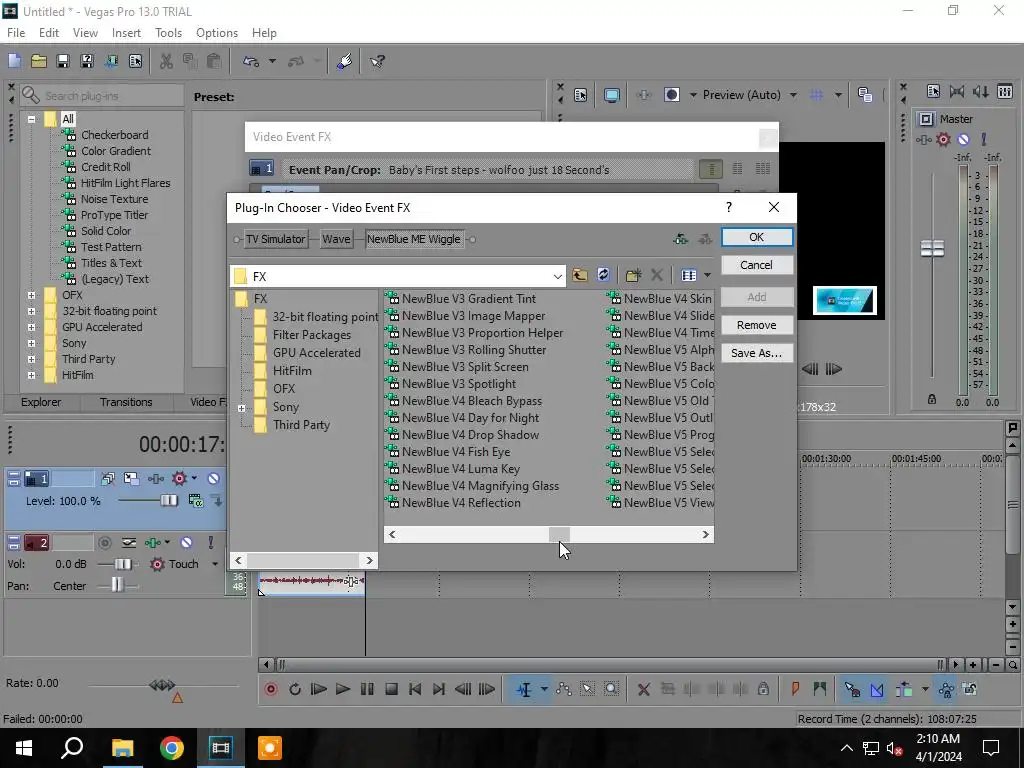Click Go to End transport button
This screenshot has width=1024, height=768.
click(439, 689)
